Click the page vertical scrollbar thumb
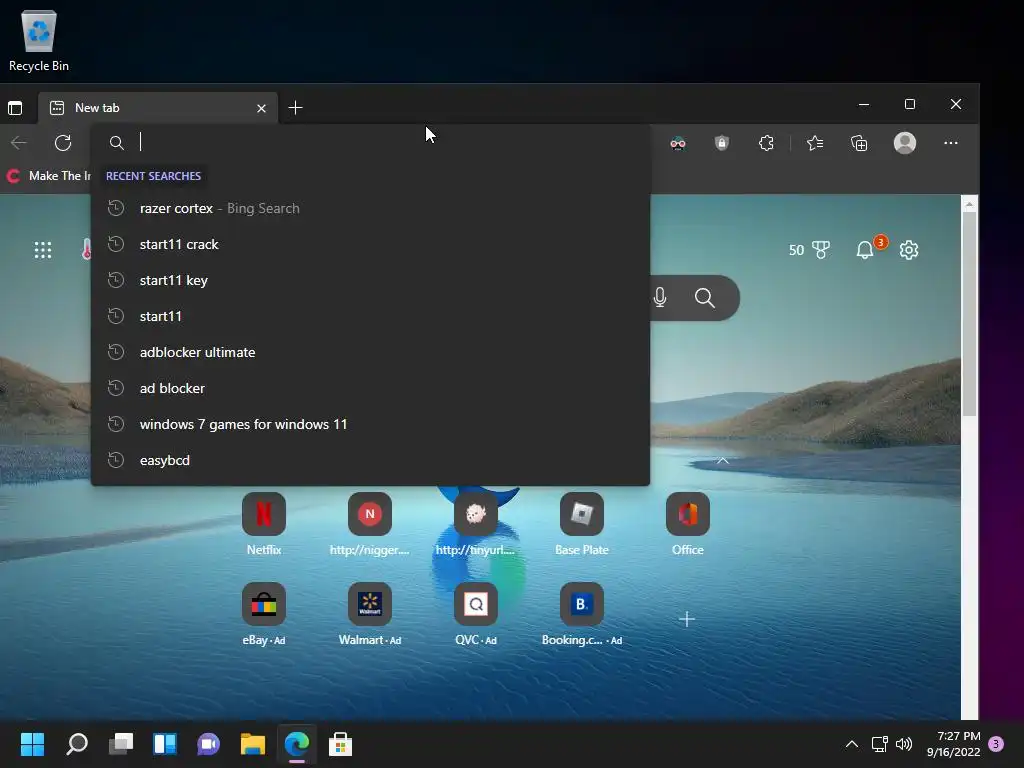Image resolution: width=1024 pixels, height=768 pixels. pyautogui.click(x=969, y=313)
